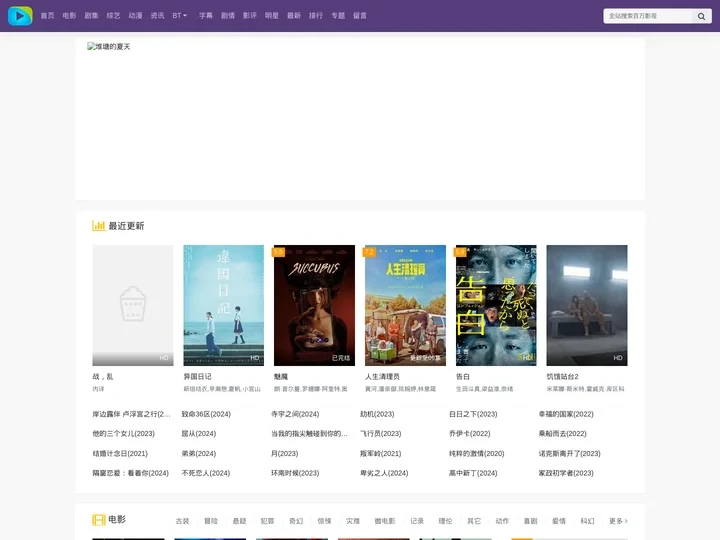The width and height of the screenshot is (720, 540).
Task: Open the Succubus 魅魔 poster
Action: (315, 305)
